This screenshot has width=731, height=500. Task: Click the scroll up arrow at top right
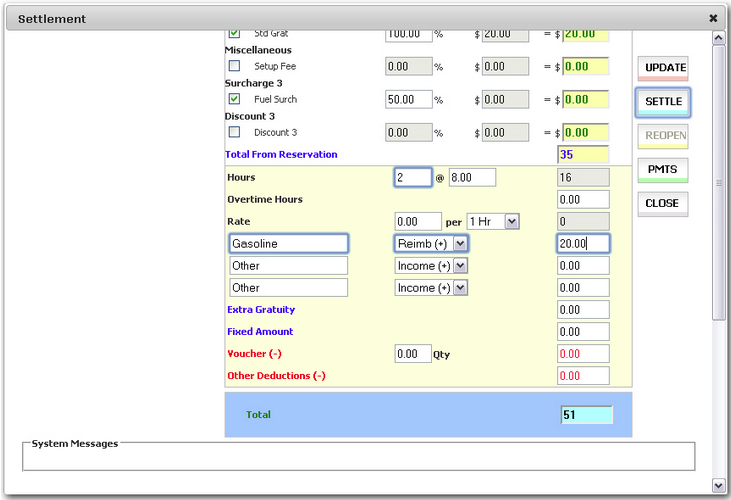click(718, 38)
